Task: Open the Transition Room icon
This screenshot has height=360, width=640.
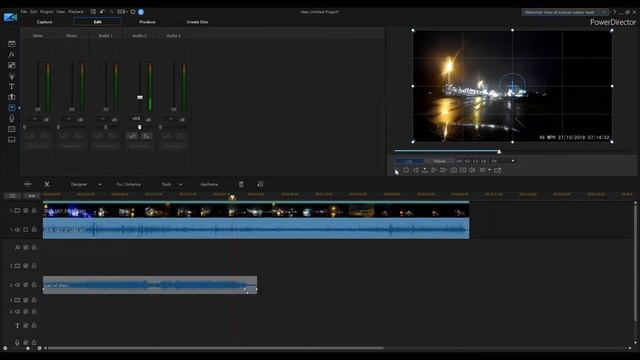Action: (x=11, y=97)
